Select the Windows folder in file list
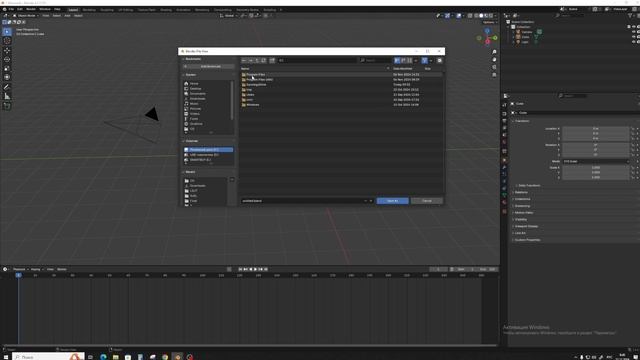Viewport: 640px width, 360px height. (x=253, y=105)
